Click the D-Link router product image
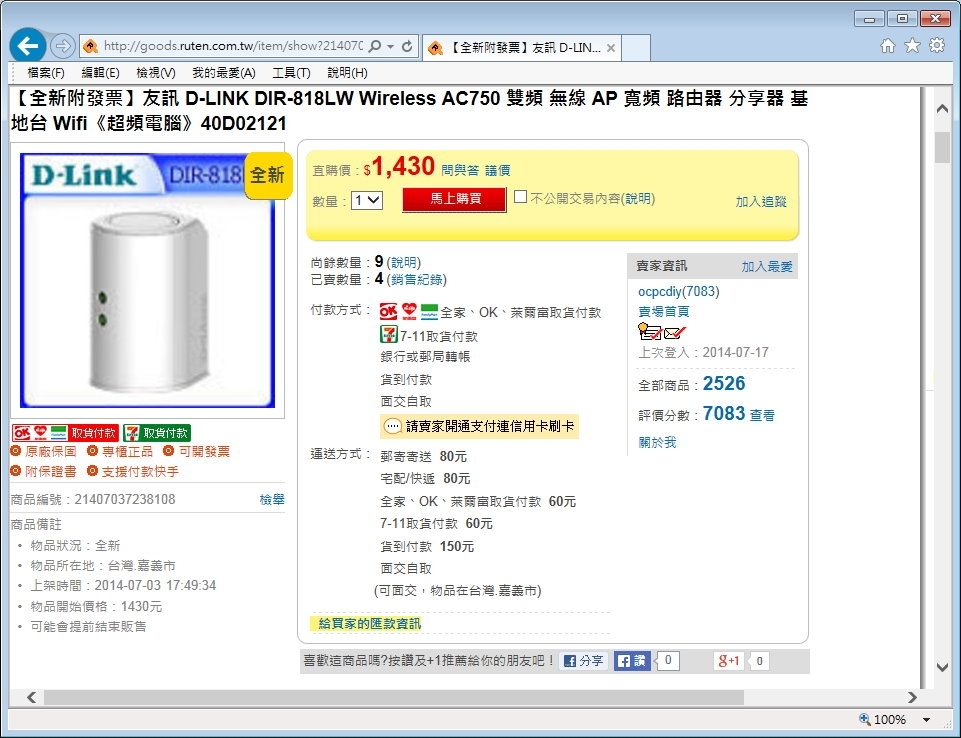The height and width of the screenshot is (738, 961). [147, 280]
